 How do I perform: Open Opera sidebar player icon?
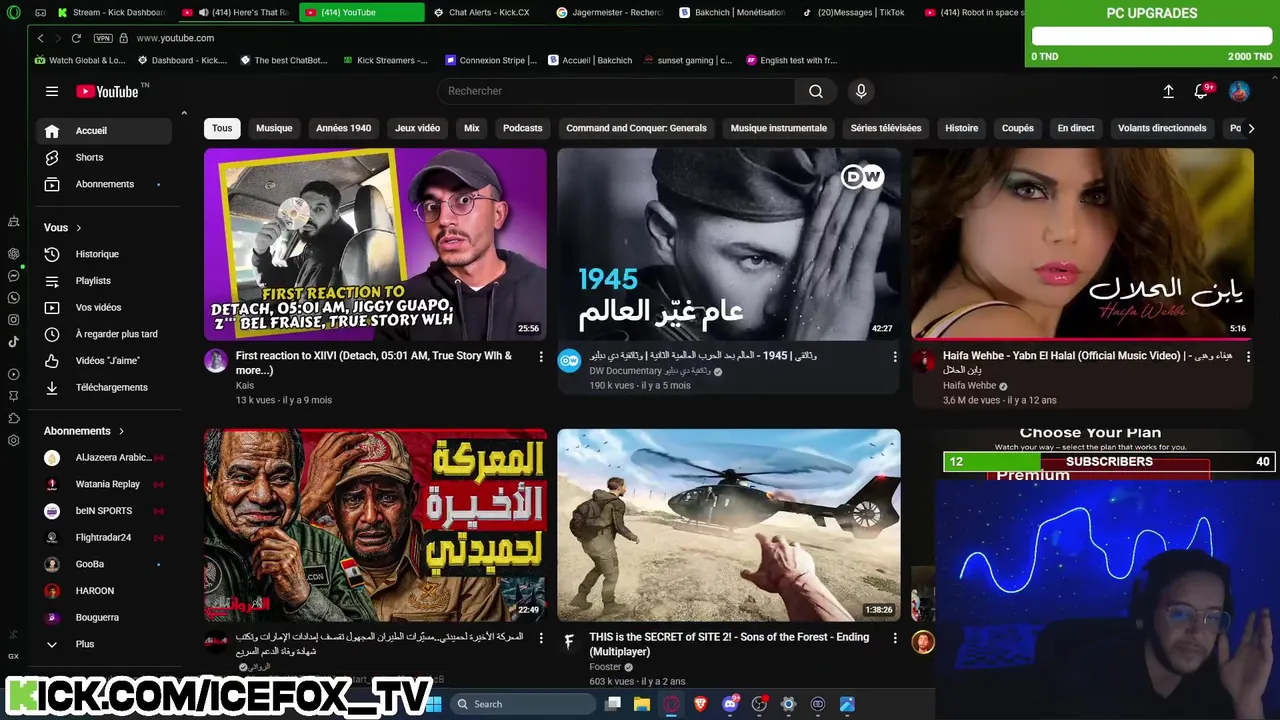(x=13, y=374)
